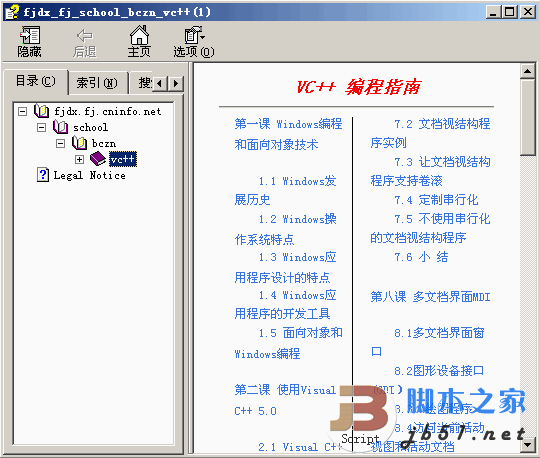Click the scrollbar down arrow
This screenshot has width=540, height=458.
point(528,445)
